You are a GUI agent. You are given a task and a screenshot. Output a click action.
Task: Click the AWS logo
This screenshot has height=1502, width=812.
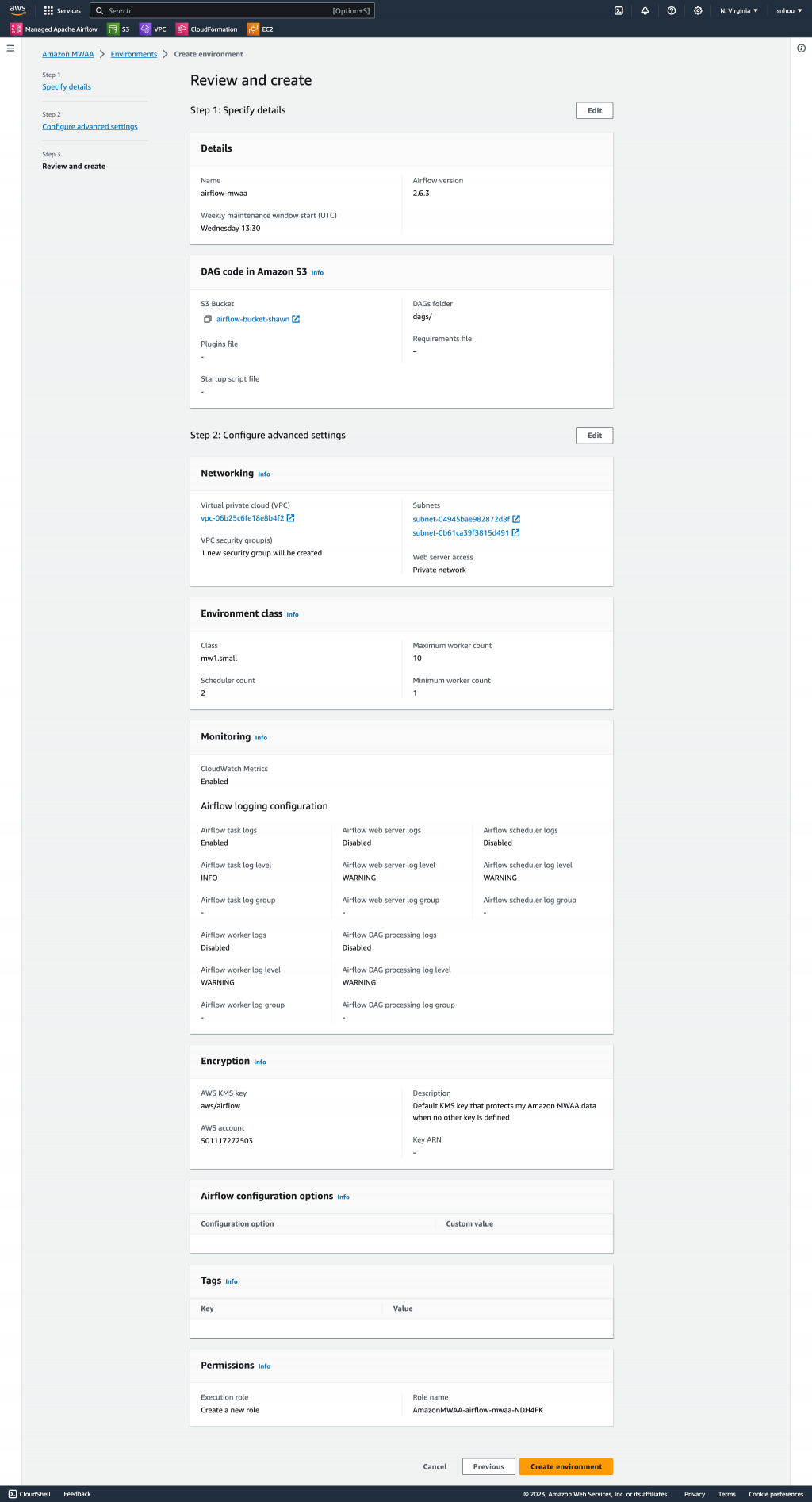click(17, 10)
